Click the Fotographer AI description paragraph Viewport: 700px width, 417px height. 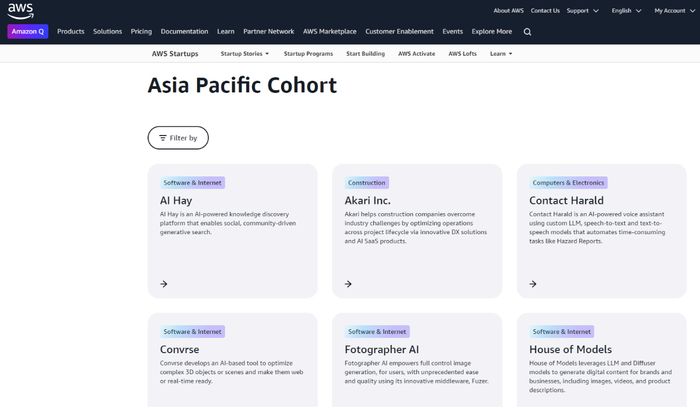417,372
